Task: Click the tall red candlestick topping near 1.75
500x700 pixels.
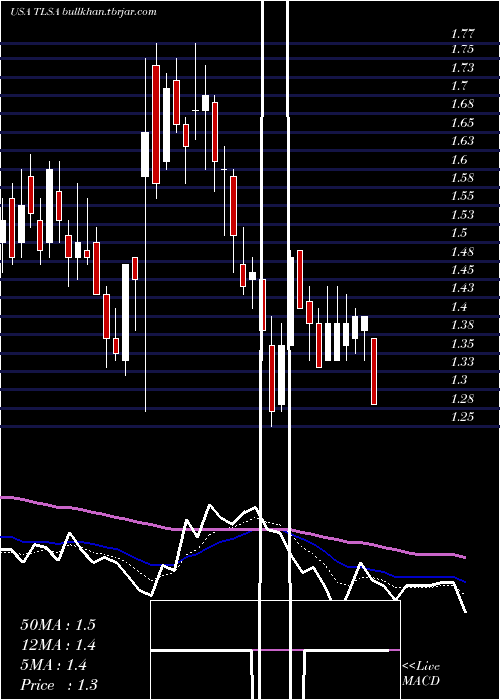Action: tap(156, 124)
